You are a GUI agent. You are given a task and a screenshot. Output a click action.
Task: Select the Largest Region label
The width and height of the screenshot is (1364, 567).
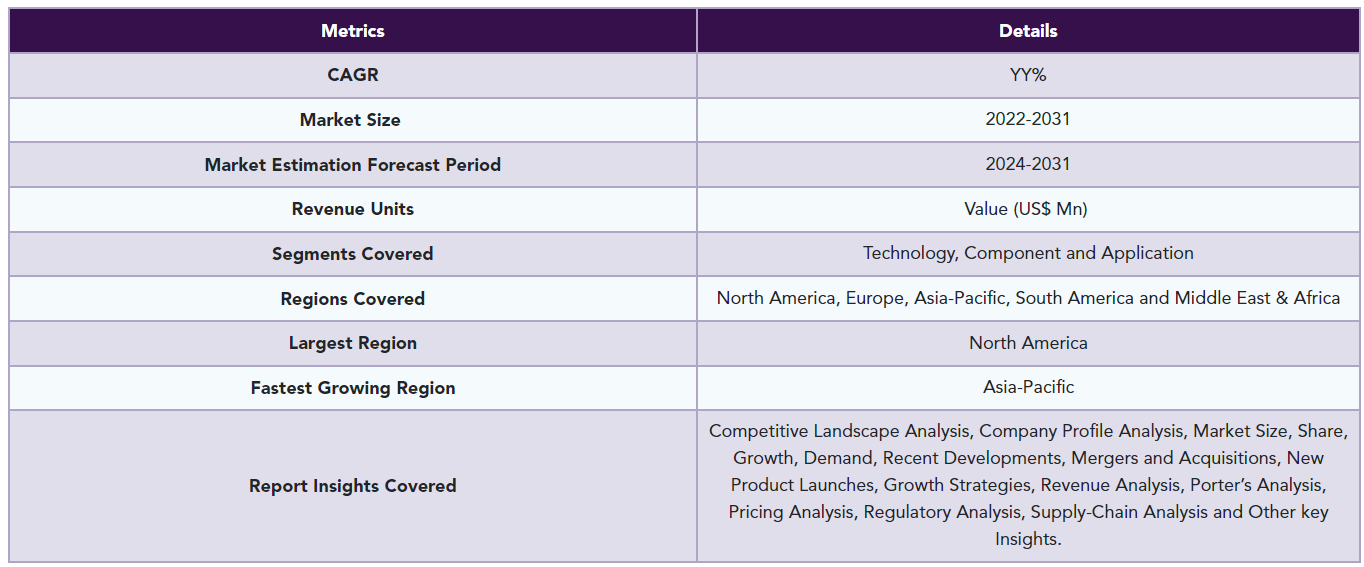point(353,343)
